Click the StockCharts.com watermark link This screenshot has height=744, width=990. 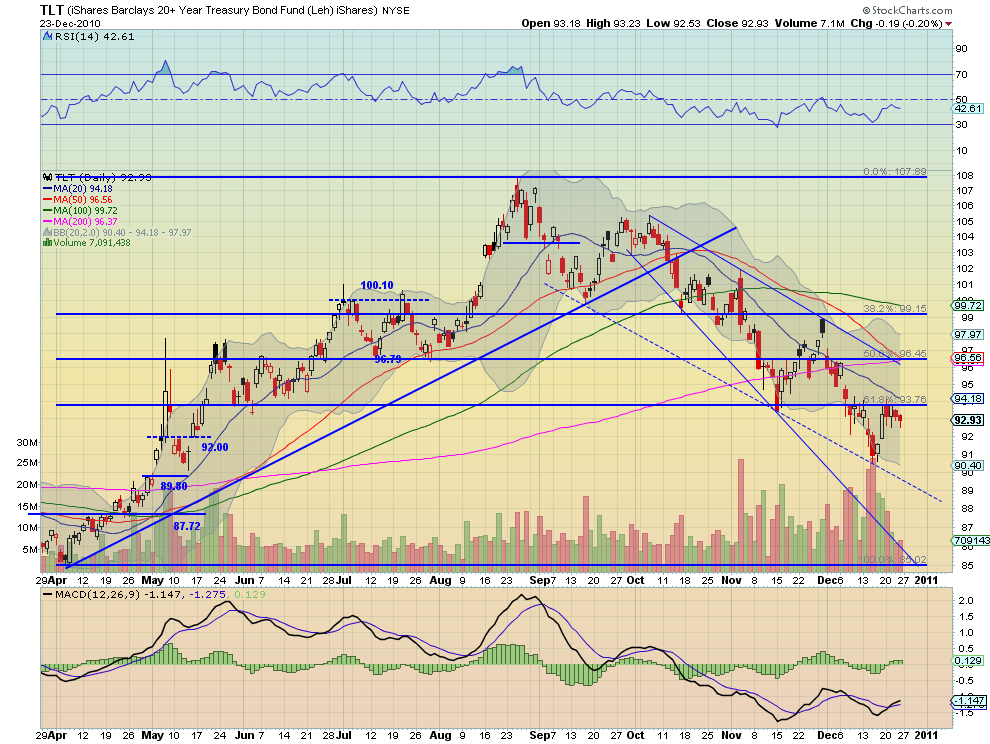pos(907,10)
